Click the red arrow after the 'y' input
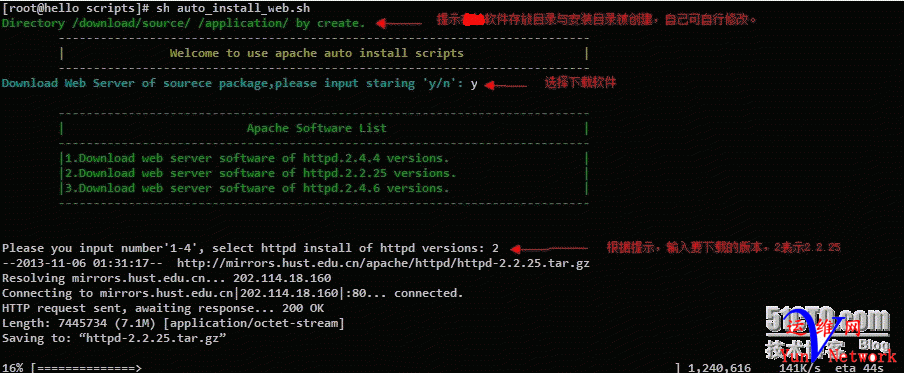The height and width of the screenshot is (373, 904). [x=505, y=86]
